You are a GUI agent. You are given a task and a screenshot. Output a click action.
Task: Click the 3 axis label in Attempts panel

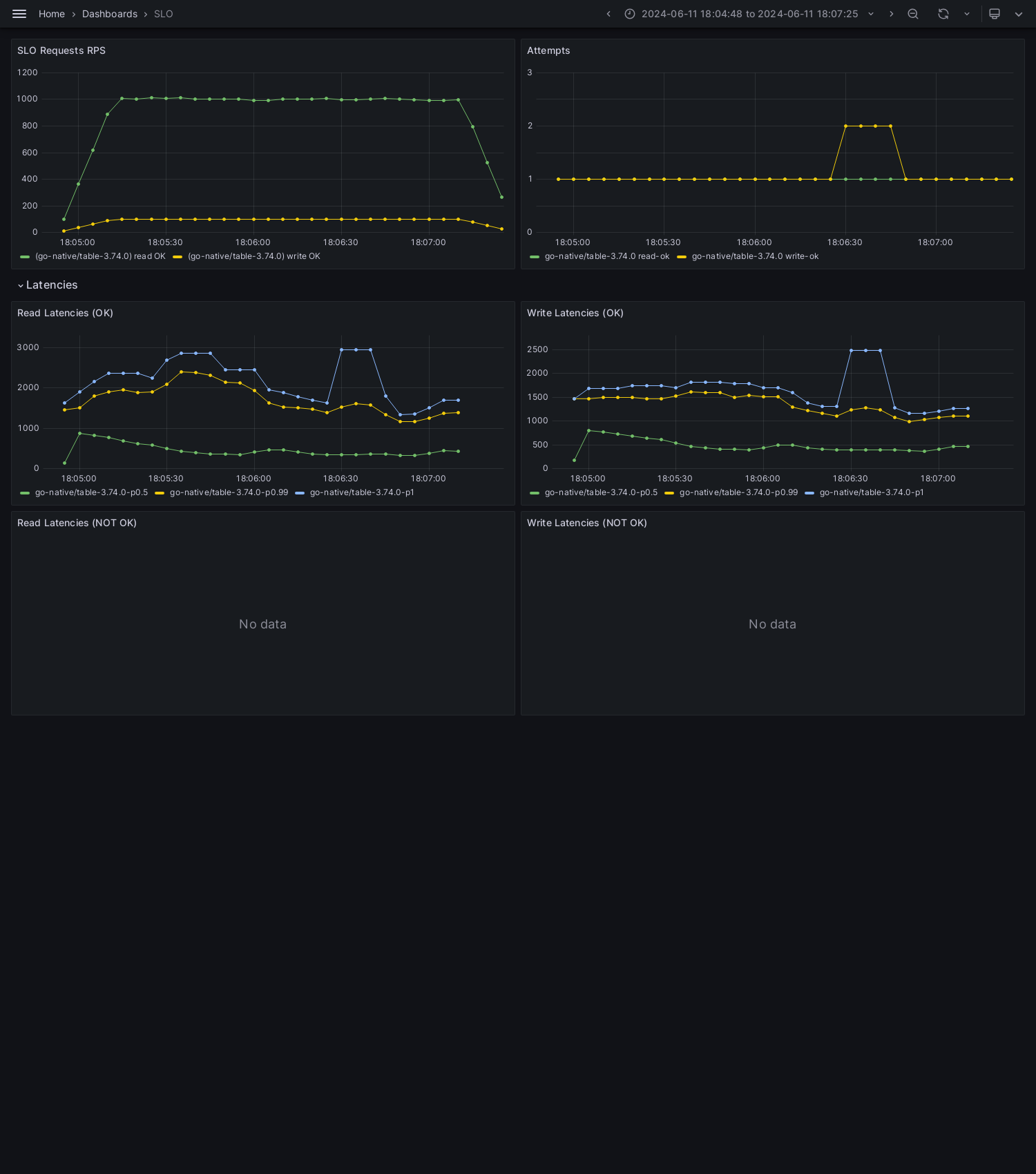pos(530,73)
